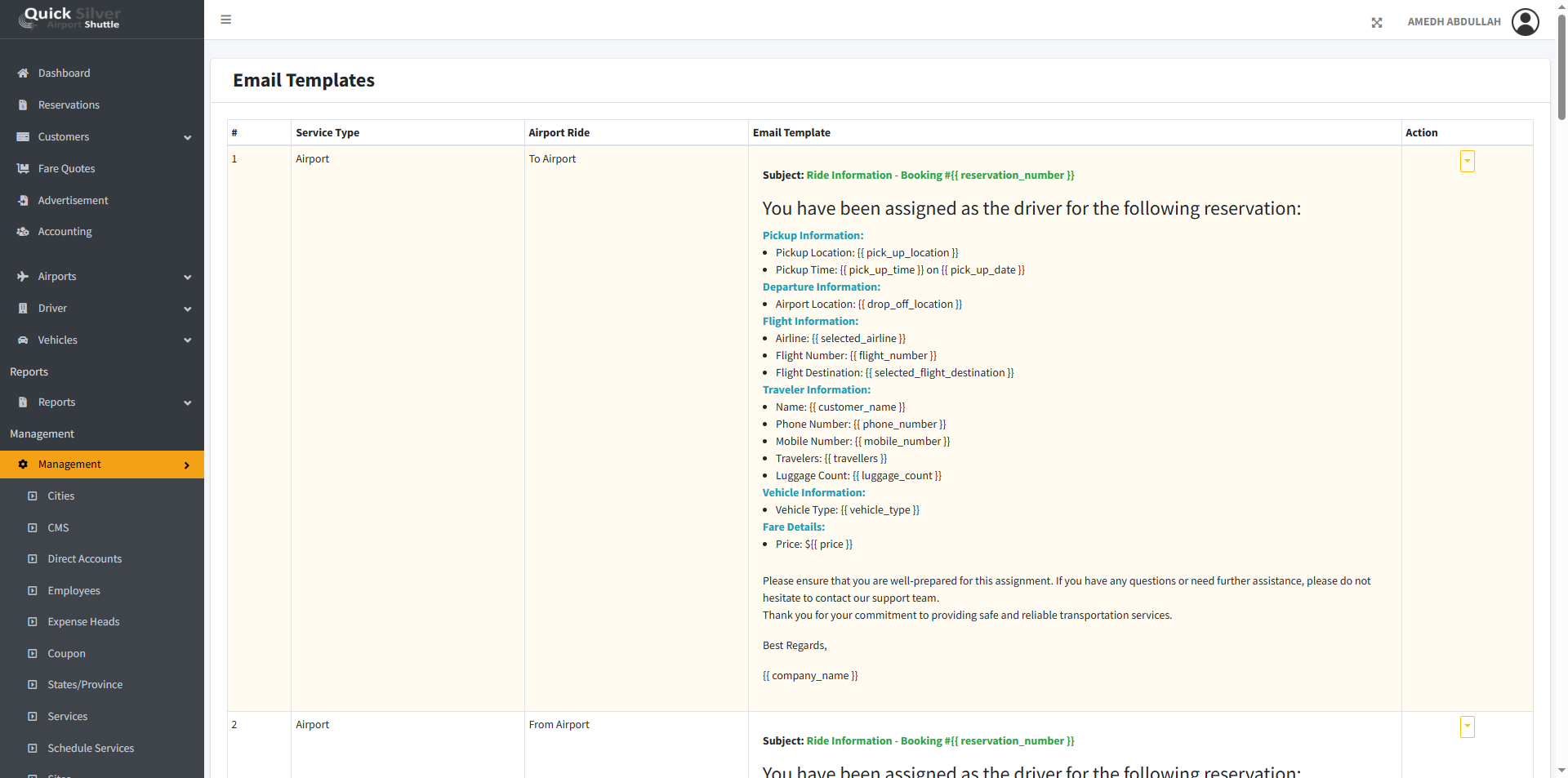Click the Accounting icon in sidebar
The width and height of the screenshot is (1568, 778).
[23, 232]
